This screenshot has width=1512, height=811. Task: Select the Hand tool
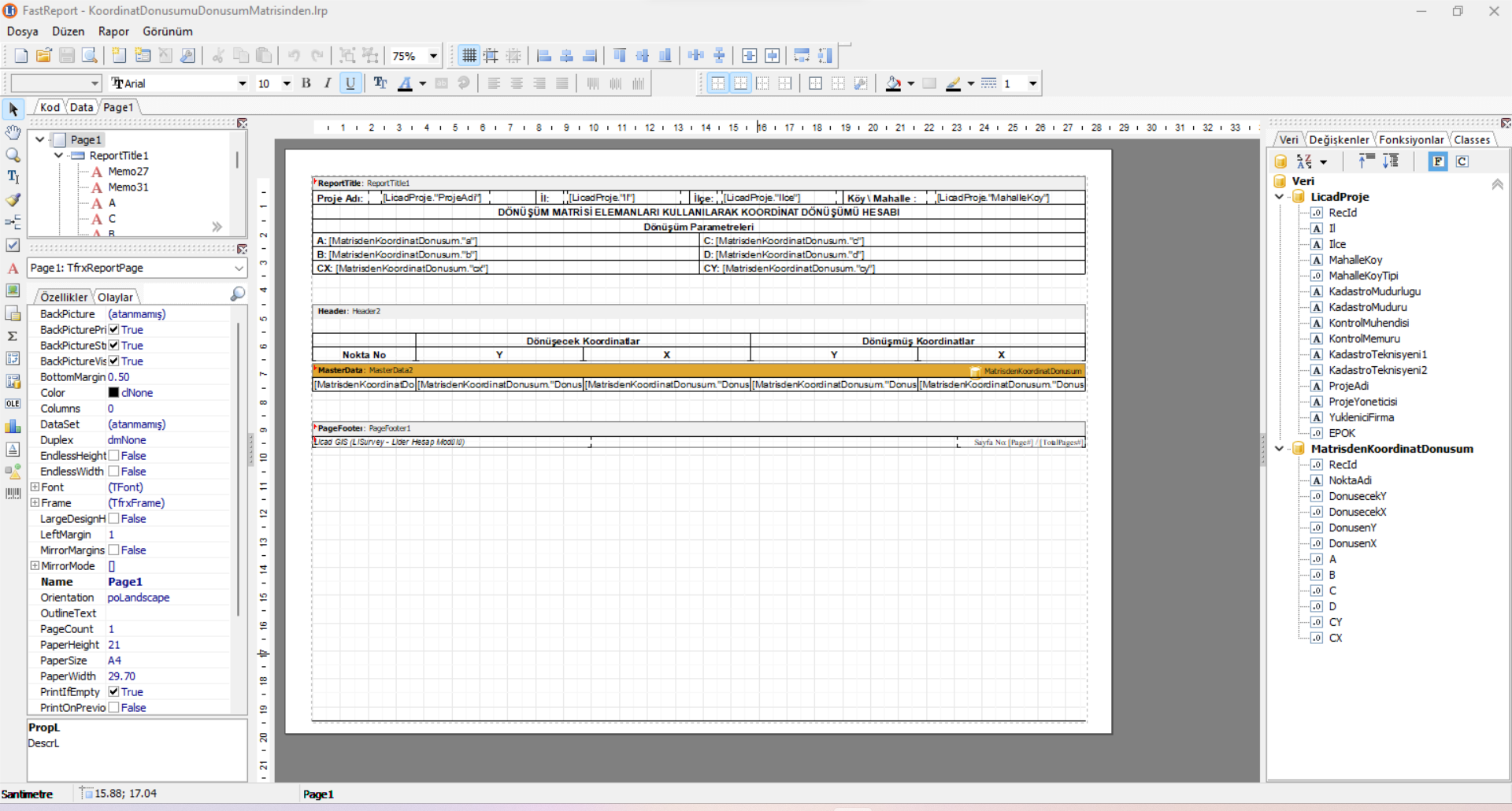[13, 132]
